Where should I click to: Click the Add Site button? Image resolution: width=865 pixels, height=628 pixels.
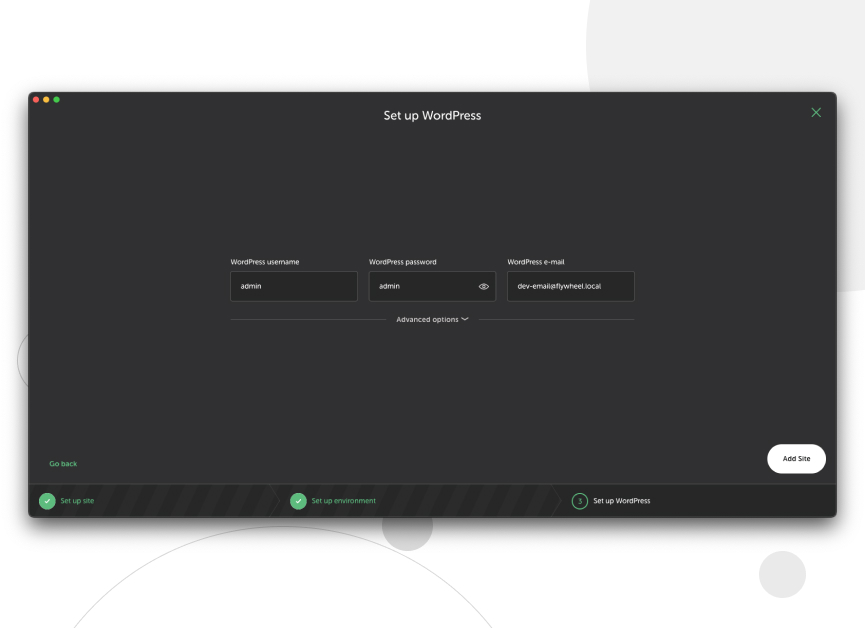[796, 459]
